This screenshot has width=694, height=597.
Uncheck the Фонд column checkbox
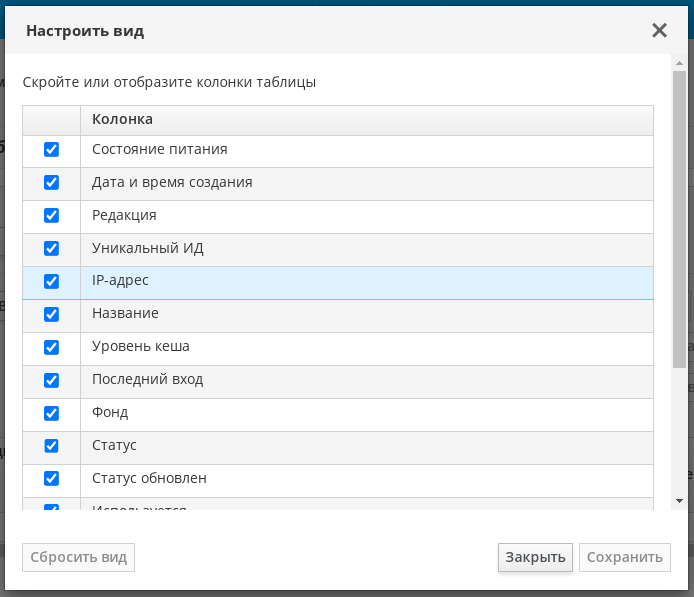click(51, 413)
